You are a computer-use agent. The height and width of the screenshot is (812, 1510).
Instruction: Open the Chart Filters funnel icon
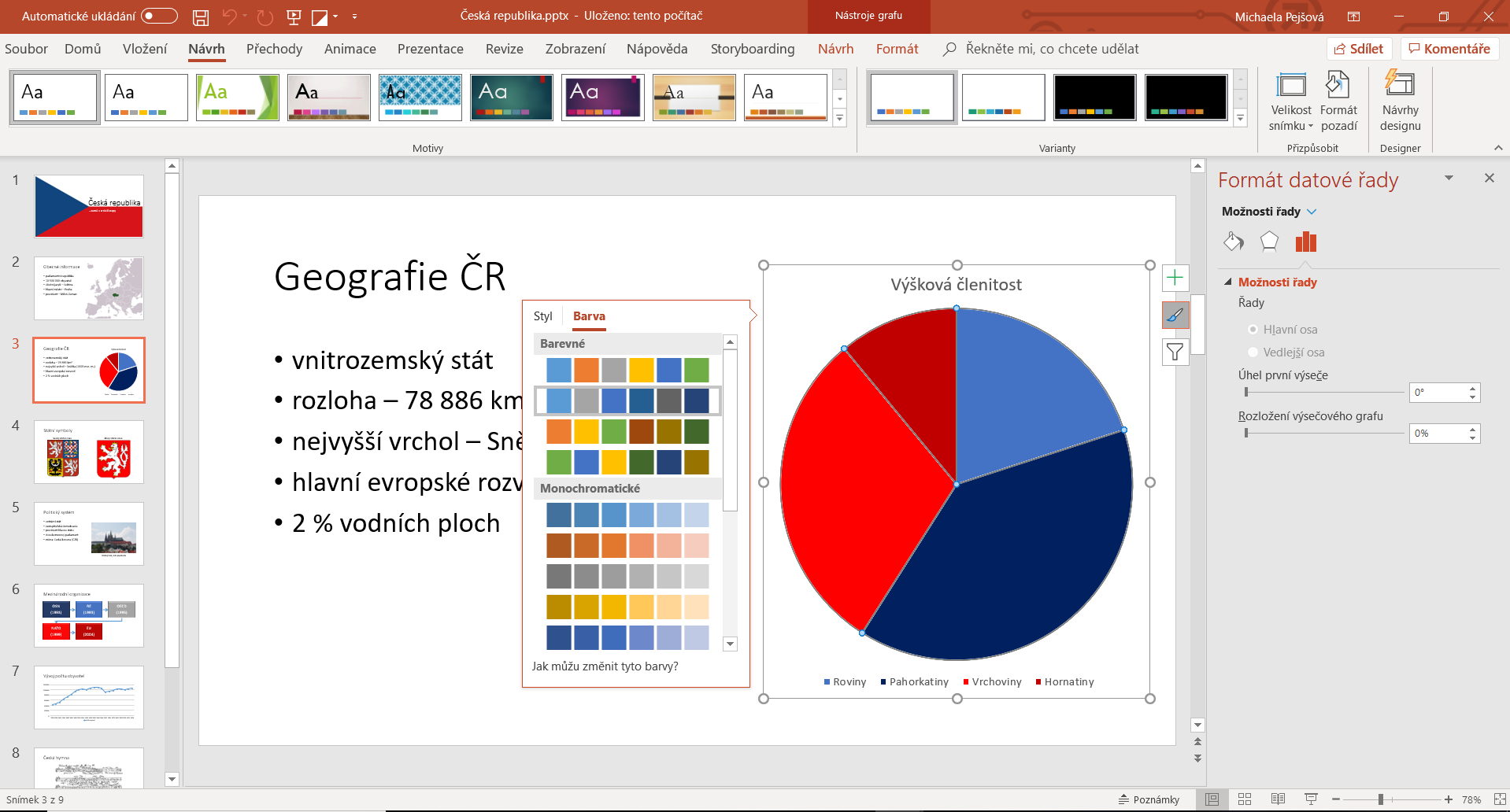click(1175, 352)
